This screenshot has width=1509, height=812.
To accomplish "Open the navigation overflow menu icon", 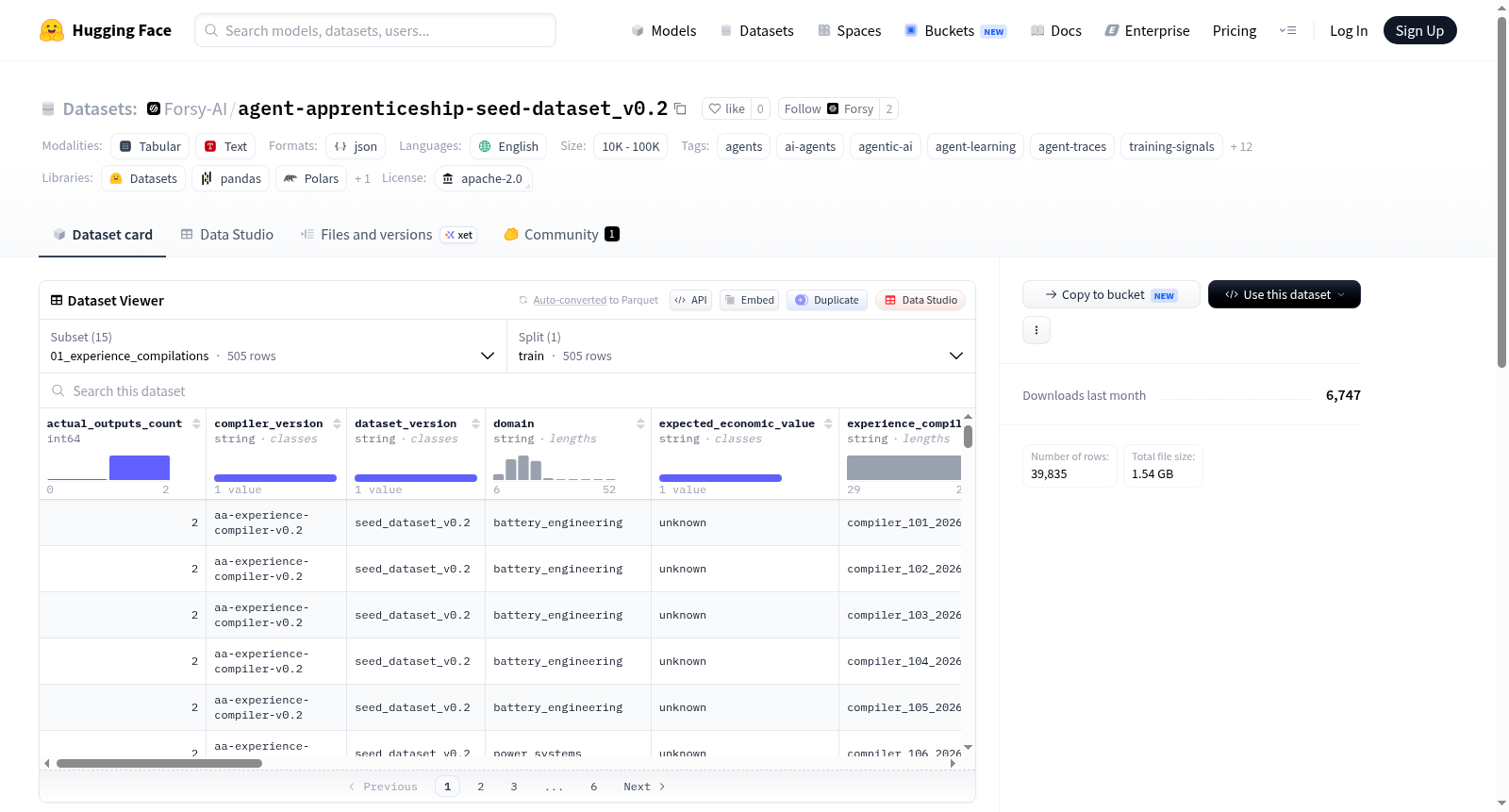I will (1287, 30).
